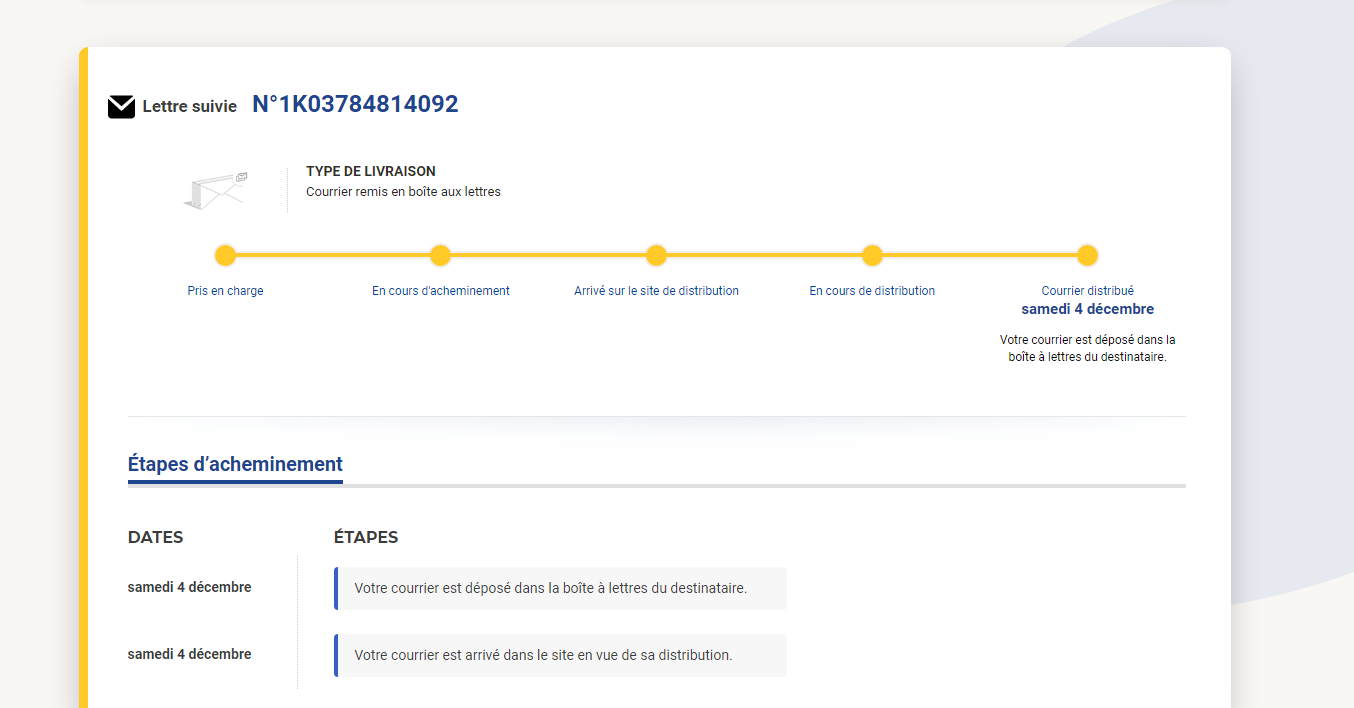Click 'Arrivé sur le site de distribution' label
Screen dimensions: 1354x708
pos(656,291)
